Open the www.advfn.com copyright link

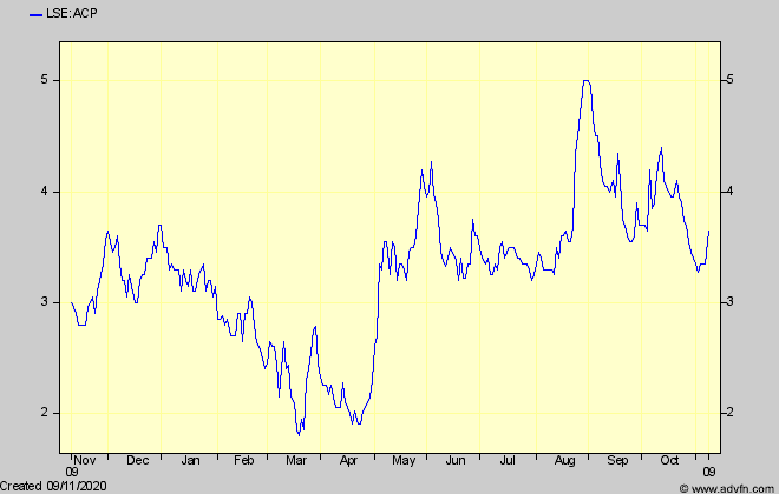(732, 487)
